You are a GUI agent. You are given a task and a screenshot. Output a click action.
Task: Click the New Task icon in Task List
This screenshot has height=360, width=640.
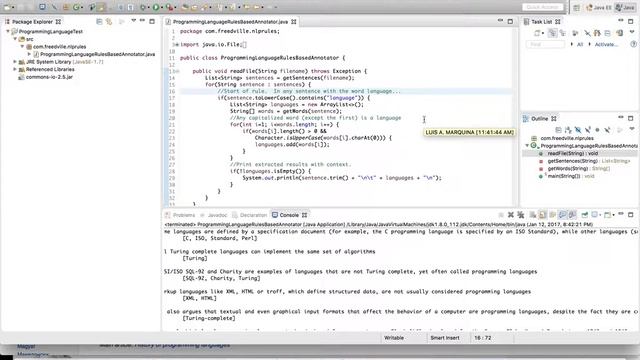(x=537, y=33)
